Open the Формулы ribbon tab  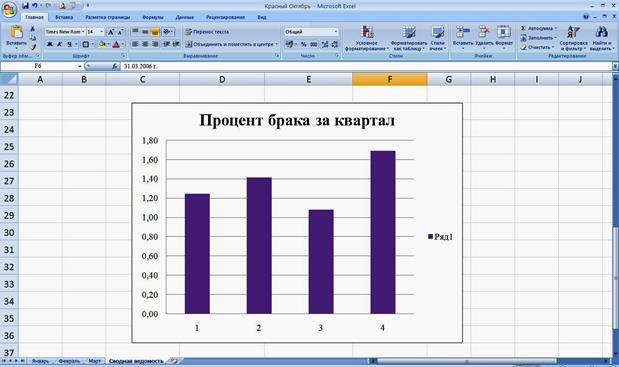[x=152, y=17]
